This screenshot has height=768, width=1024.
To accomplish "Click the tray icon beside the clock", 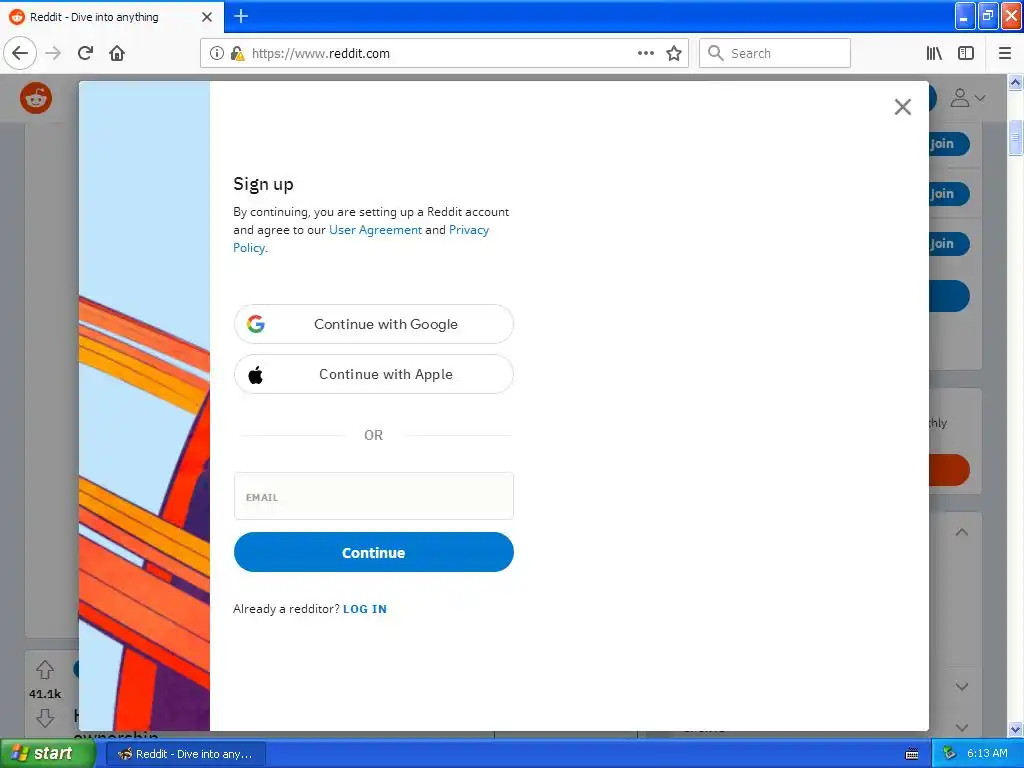I will pyautogui.click(x=949, y=754).
